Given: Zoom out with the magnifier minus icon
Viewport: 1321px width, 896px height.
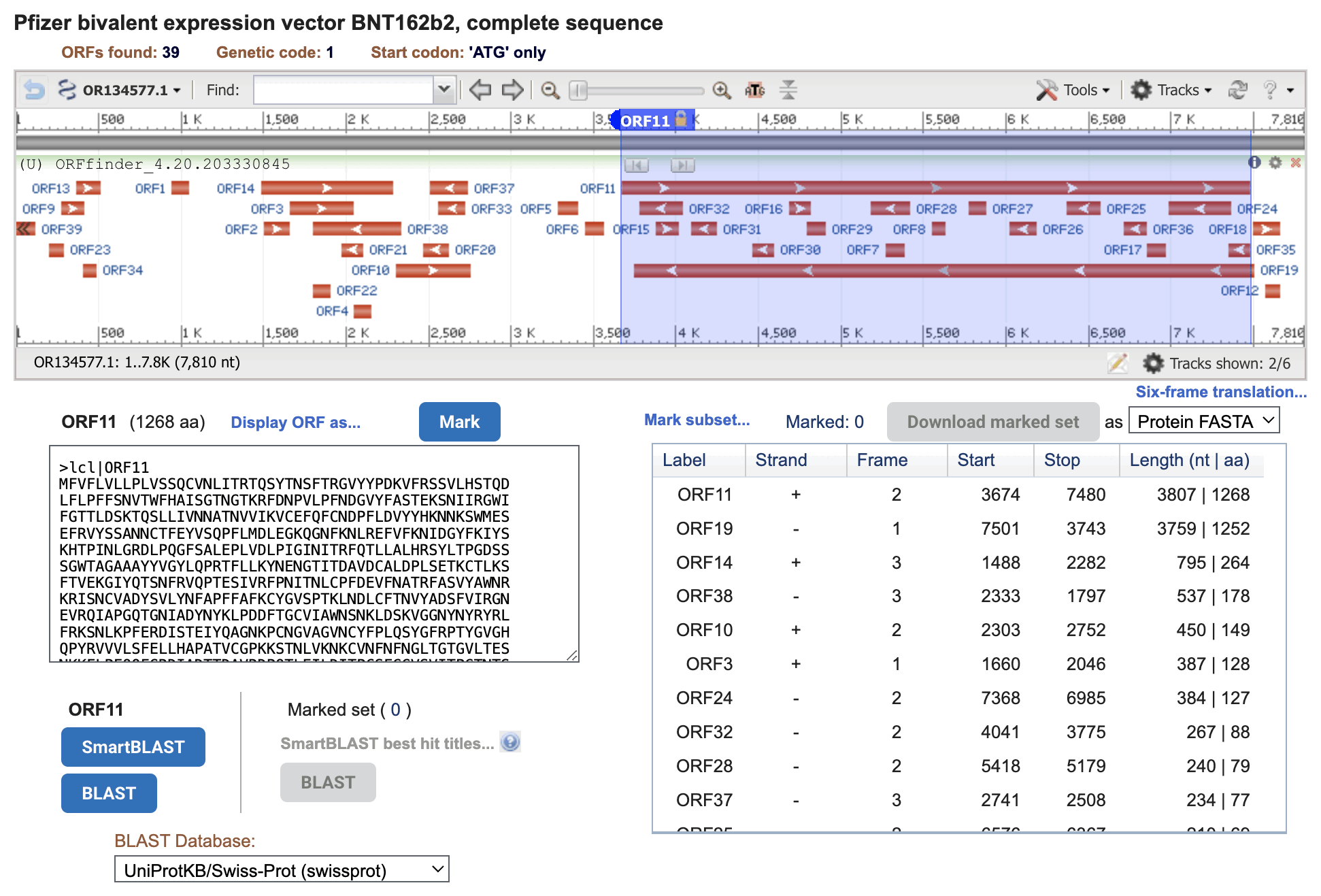Looking at the screenshot, I should [550, 90].
